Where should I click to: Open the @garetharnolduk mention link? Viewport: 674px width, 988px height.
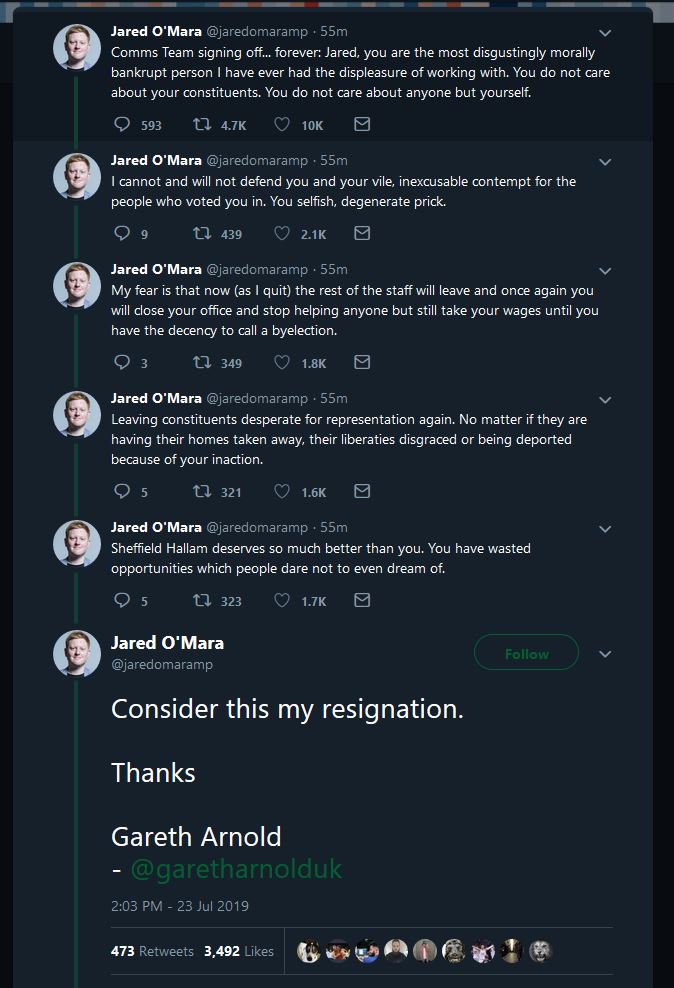tap(236, 869)
